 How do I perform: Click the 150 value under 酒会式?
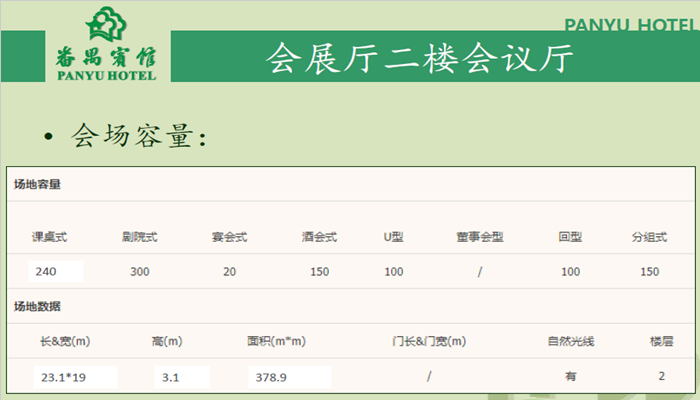tap(320, 272)
